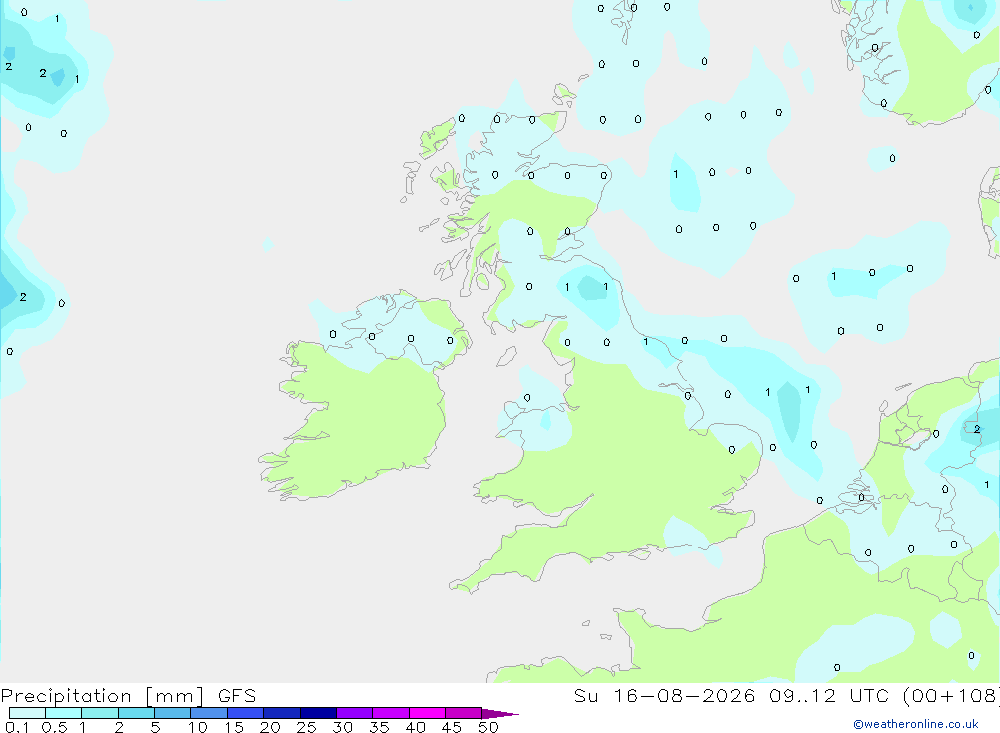
Task: Click the legend label '25'
Action: pos(306,727)
